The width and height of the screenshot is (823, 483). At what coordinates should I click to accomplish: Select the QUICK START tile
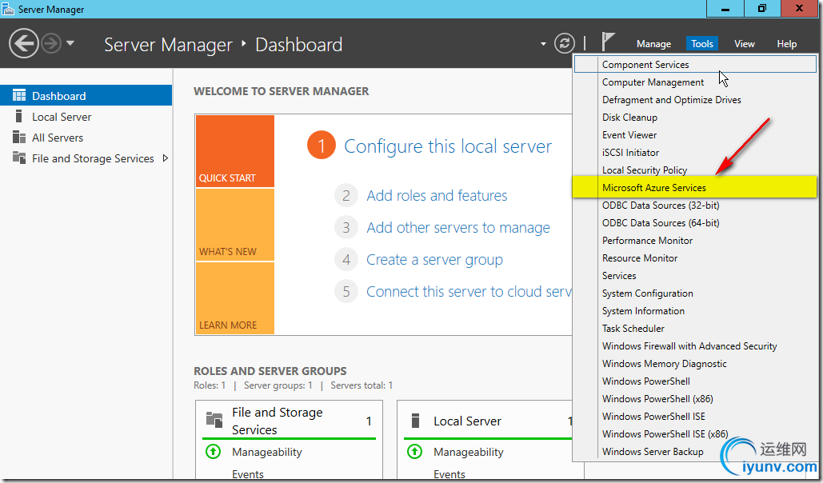(235, 151)
